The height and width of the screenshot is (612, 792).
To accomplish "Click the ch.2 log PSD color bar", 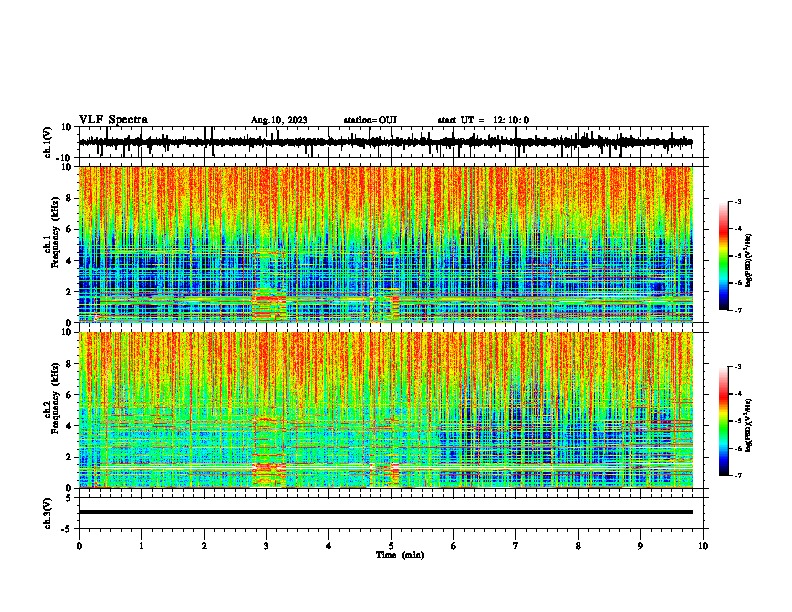I will (724, 421).
